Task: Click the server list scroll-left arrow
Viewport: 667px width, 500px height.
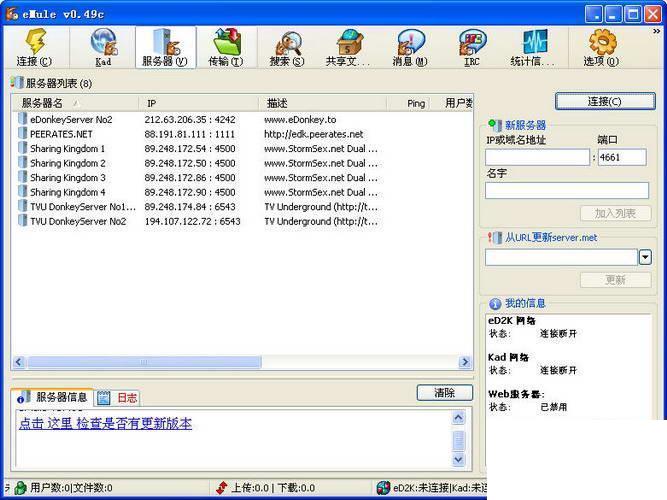Action: (x=19, y=362)
